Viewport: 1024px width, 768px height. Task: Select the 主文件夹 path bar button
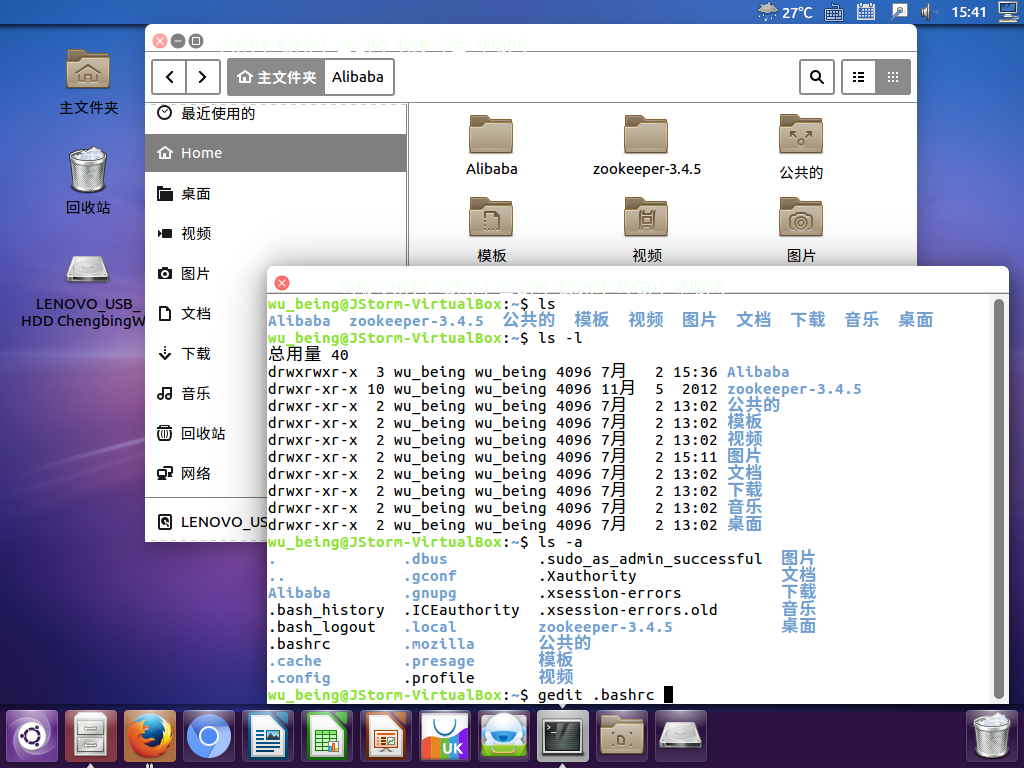(x=276, y=77)
